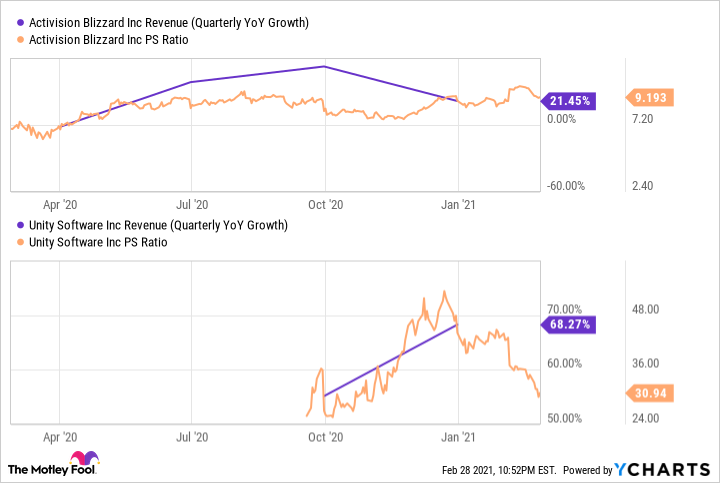This screenshot has width=720, height=483.
Task: Click The Motley Fool text logo
Action: tap(47, 470)
